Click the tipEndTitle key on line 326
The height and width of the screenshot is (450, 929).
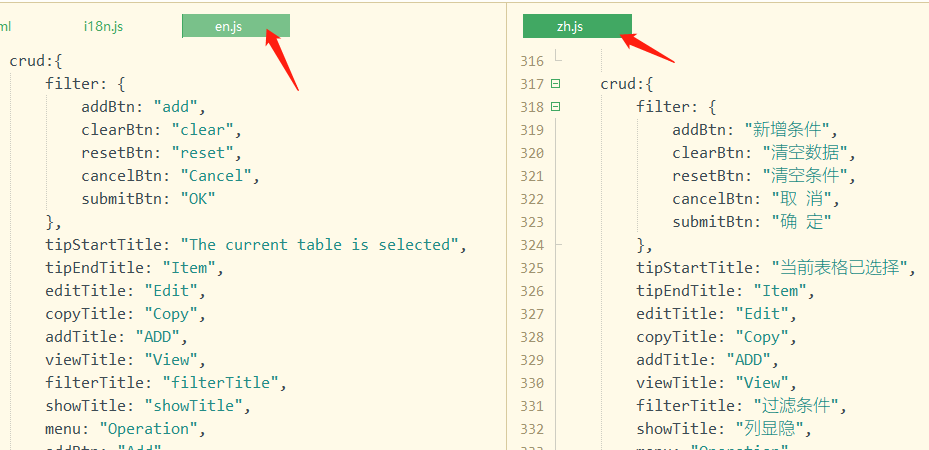pos(686,291)
